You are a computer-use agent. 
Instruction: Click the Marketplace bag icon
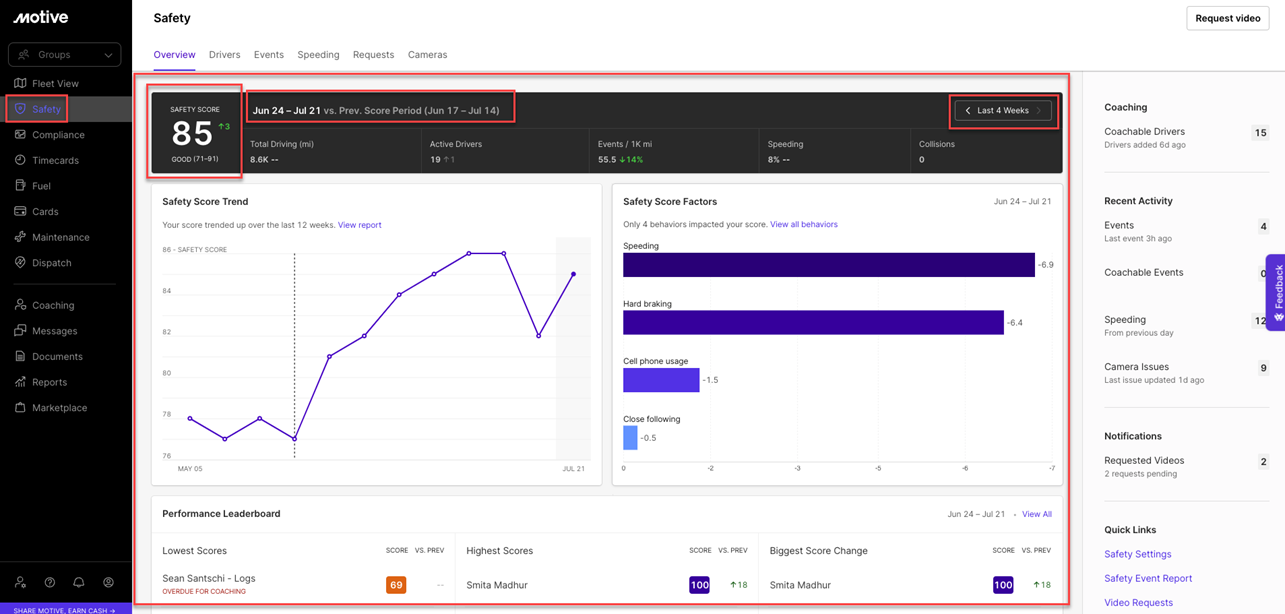click(x=20, y=407)
